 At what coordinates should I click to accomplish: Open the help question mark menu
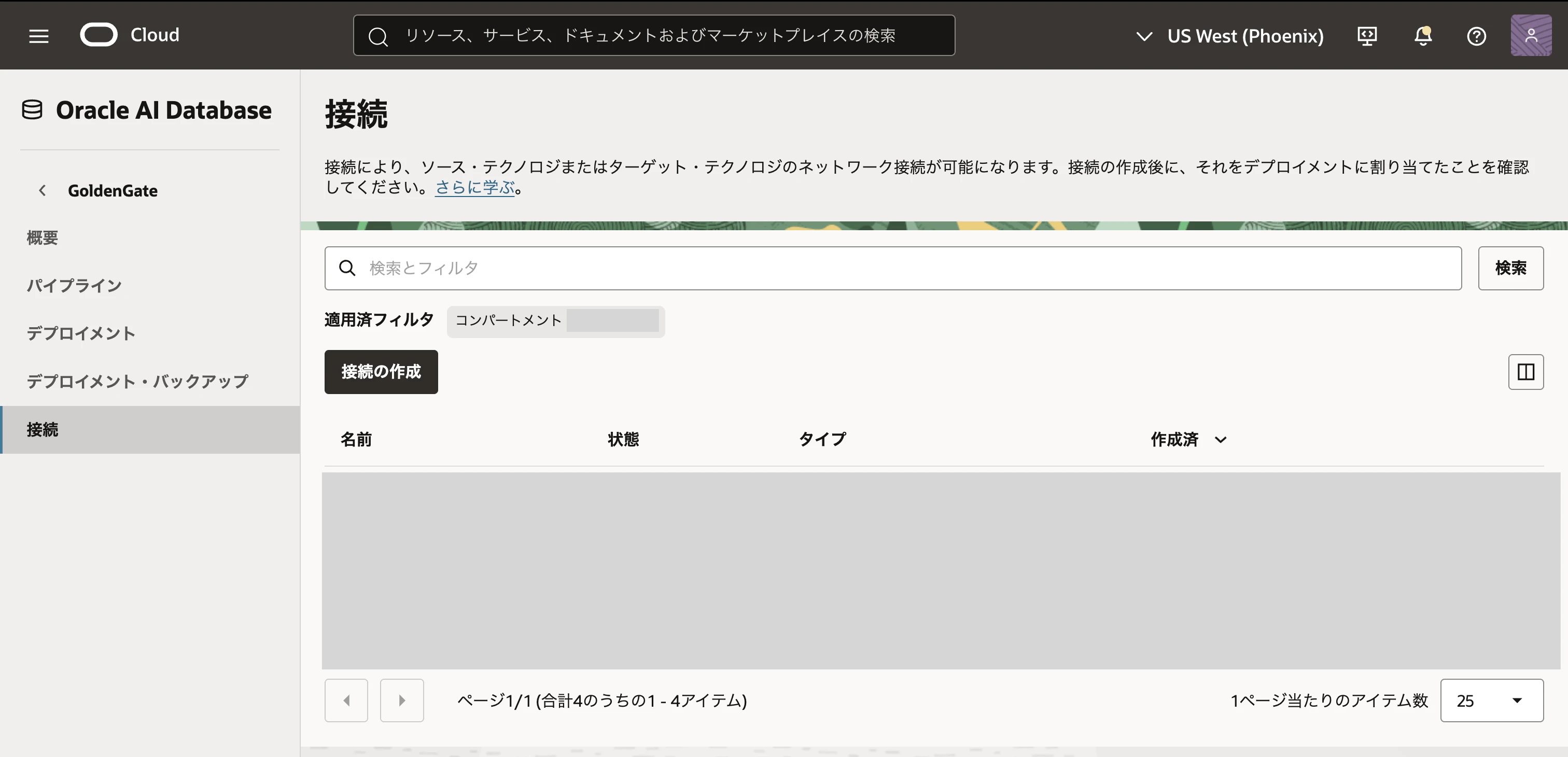click(x=1476, y=36)
